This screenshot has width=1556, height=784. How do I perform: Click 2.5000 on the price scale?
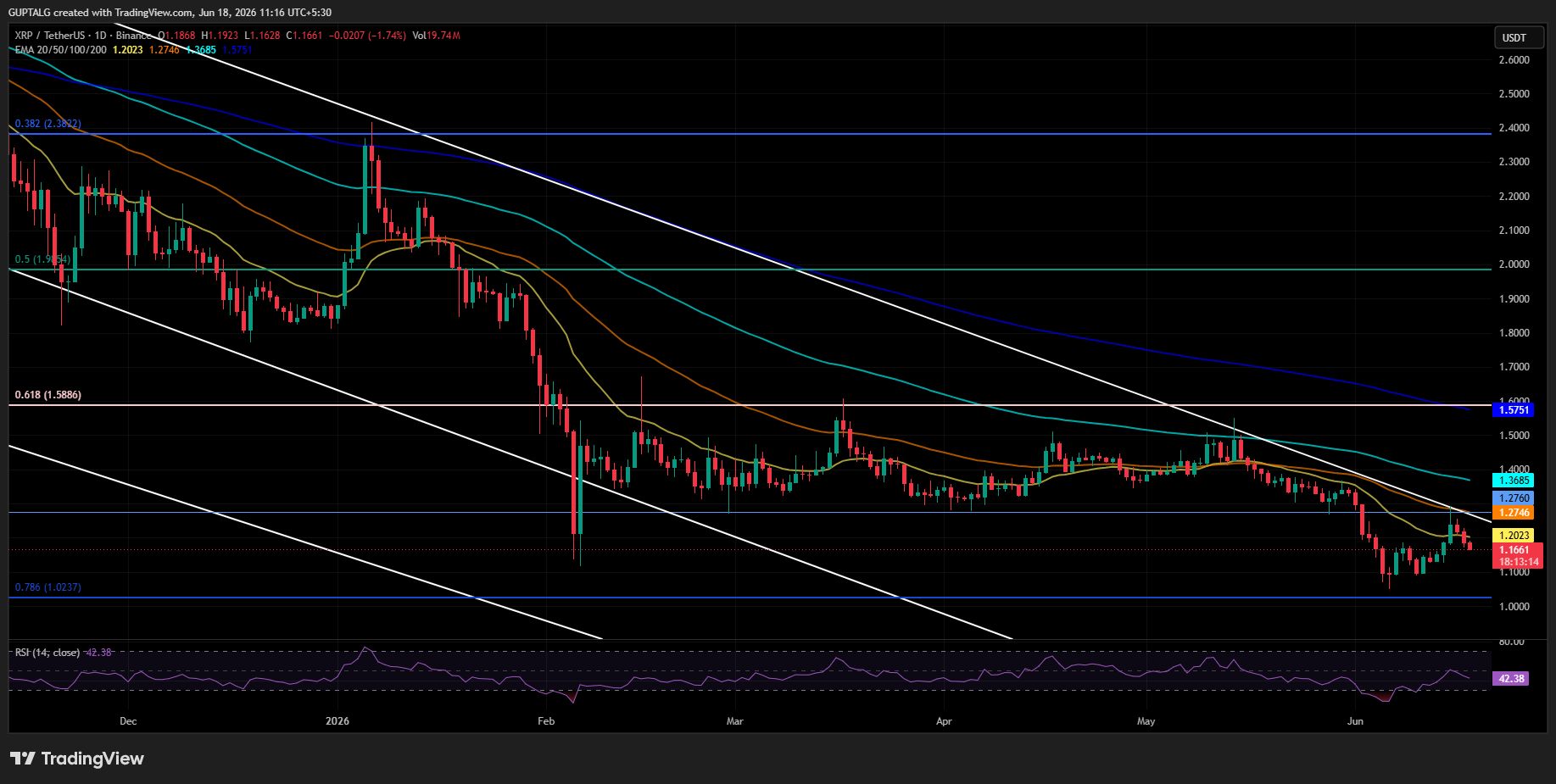click(x=1514, y=94)
